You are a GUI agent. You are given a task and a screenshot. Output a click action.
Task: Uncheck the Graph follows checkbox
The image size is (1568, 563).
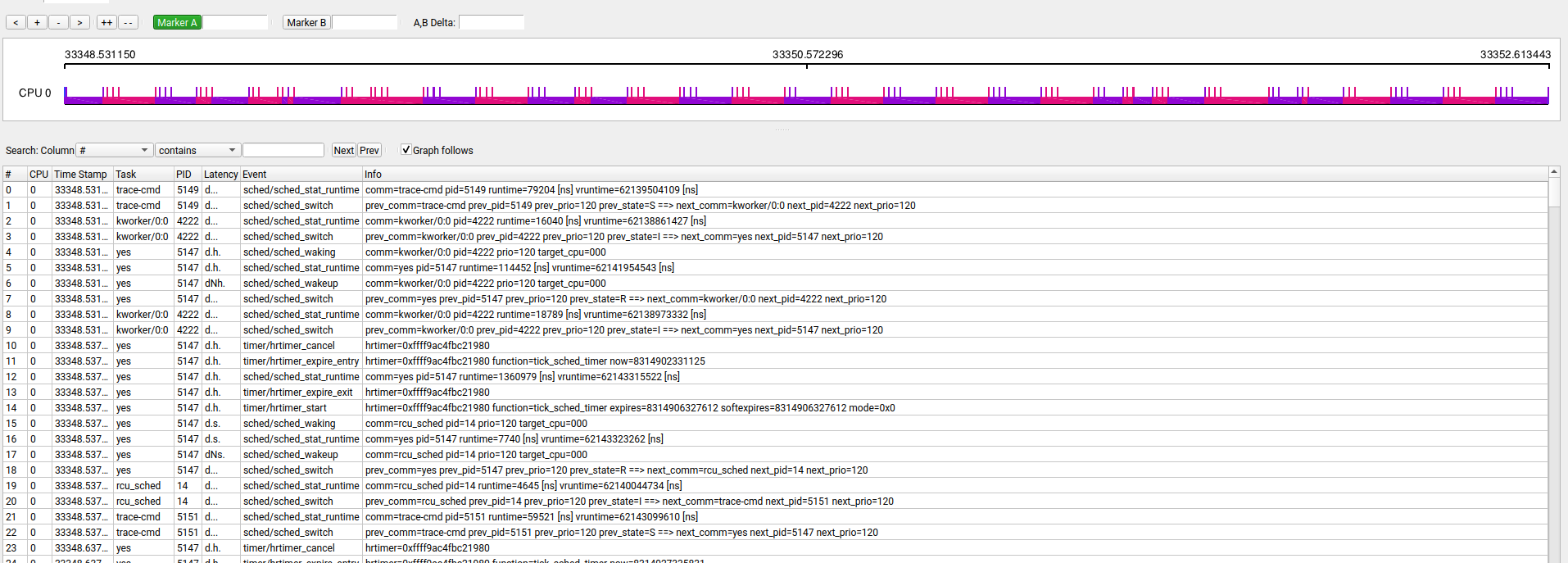point(406,150)
